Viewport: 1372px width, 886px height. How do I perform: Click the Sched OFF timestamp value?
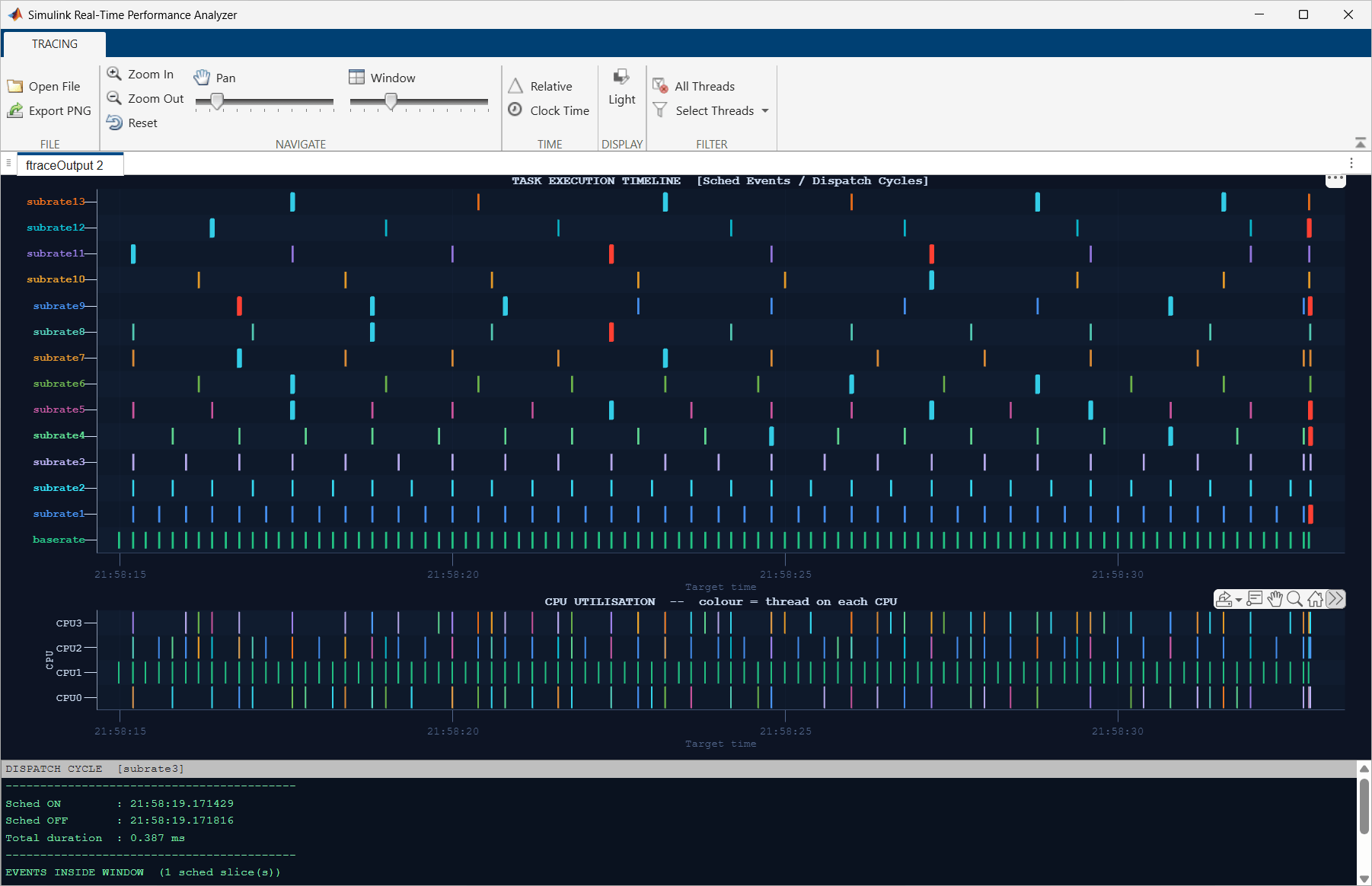point(182,821)
